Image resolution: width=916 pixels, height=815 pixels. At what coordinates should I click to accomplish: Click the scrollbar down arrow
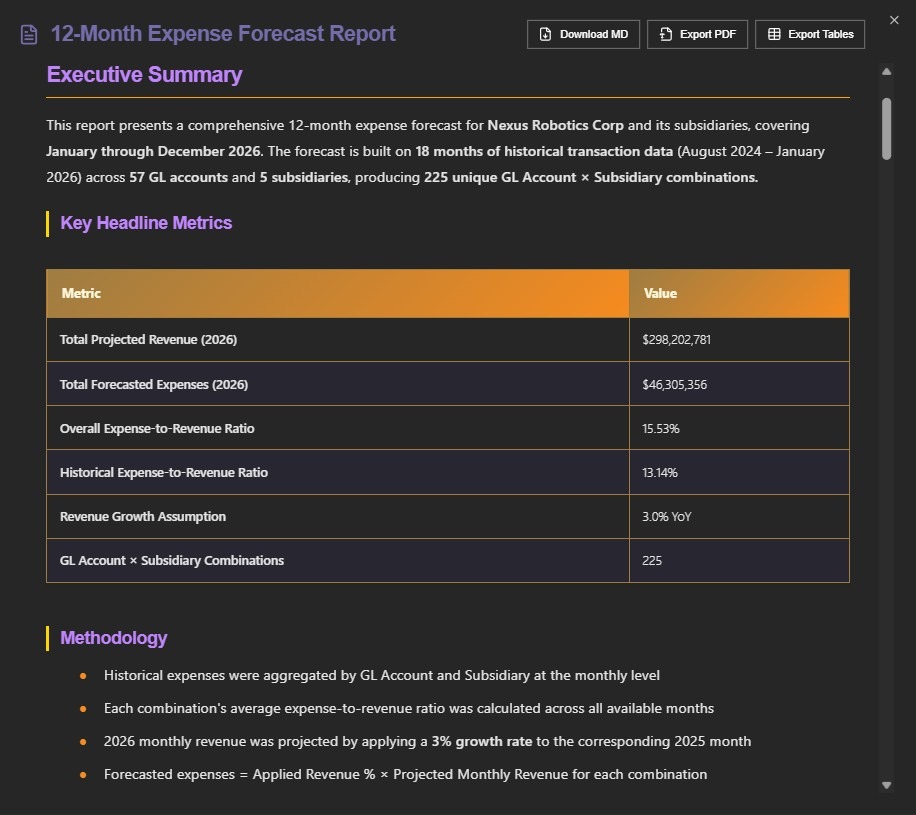tap(886, 785)
